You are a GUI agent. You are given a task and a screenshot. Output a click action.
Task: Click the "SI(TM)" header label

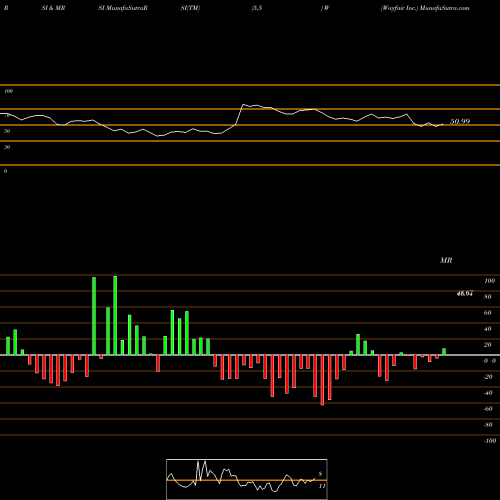click(190, 8)
